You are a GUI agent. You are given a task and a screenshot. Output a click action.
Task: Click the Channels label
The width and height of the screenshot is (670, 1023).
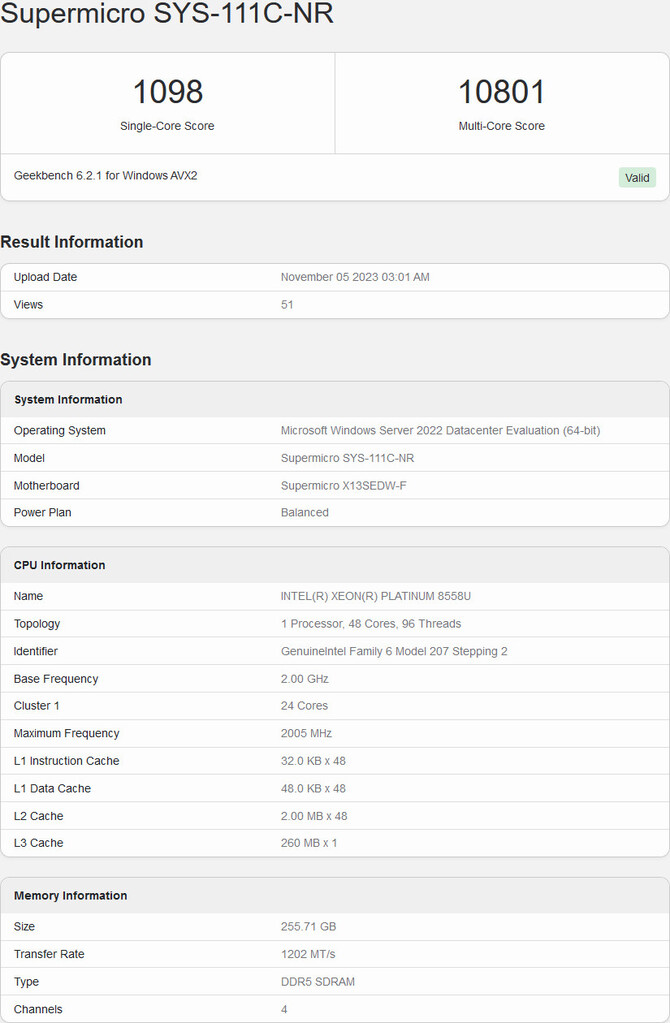(38, 1009)
